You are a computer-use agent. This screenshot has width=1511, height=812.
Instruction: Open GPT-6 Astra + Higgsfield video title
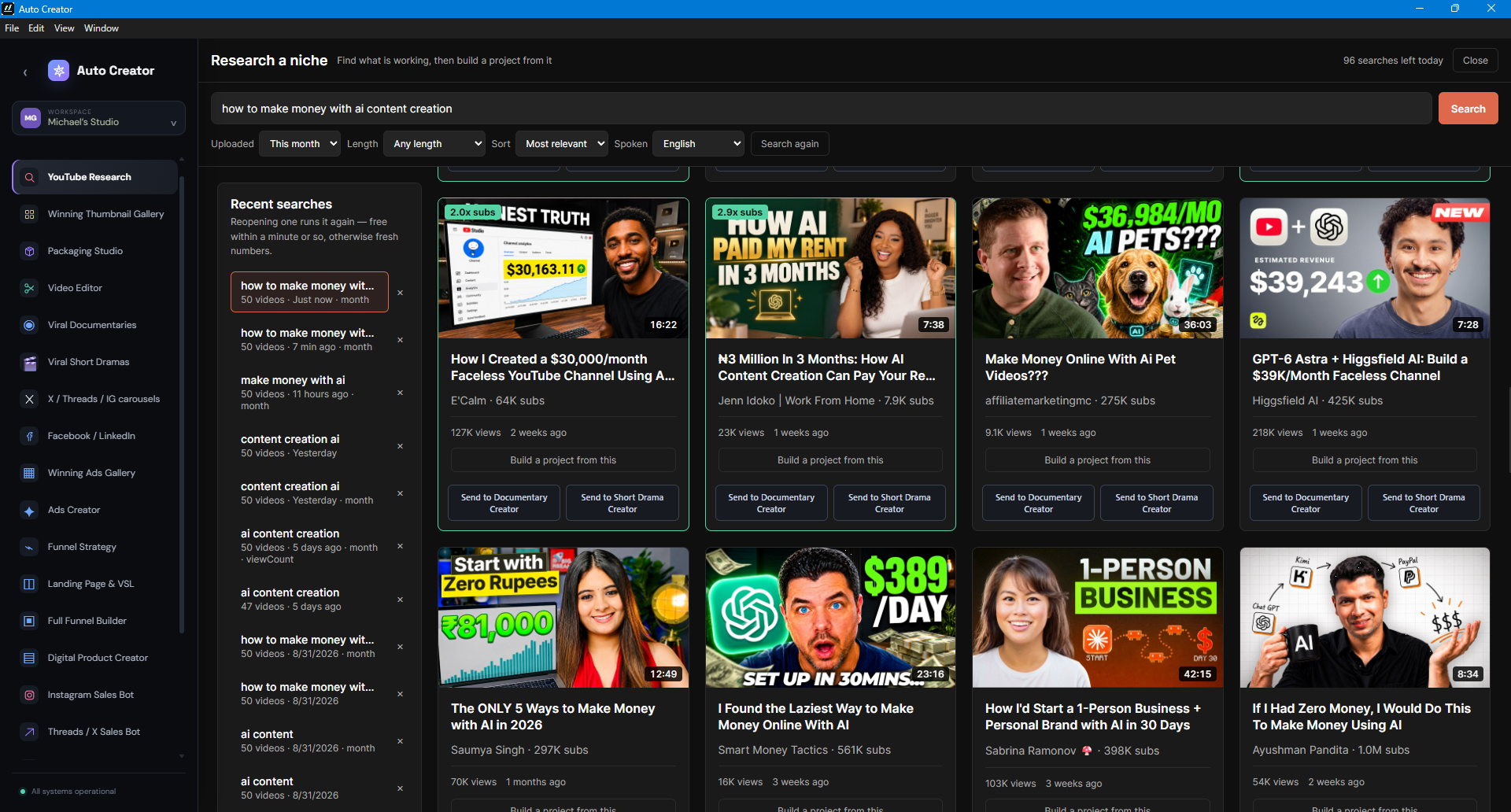tap(1360, 367)
